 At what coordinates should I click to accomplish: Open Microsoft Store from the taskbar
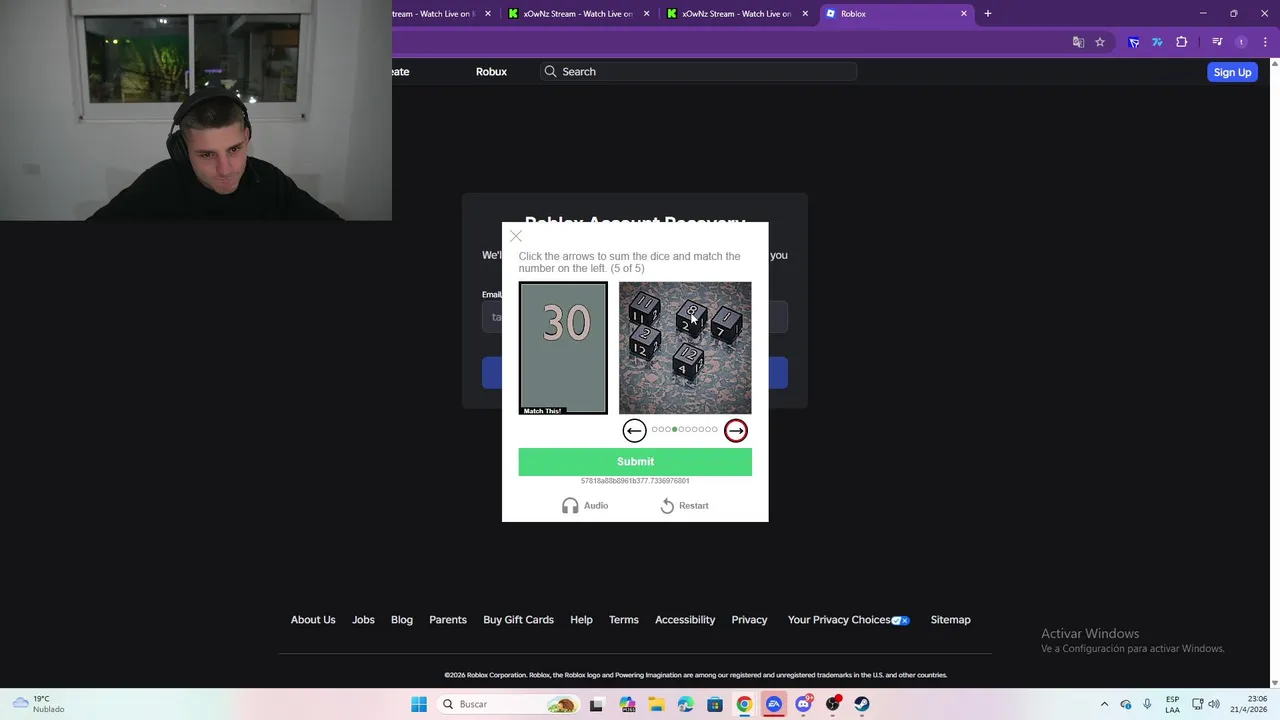(x=715, y=704)
